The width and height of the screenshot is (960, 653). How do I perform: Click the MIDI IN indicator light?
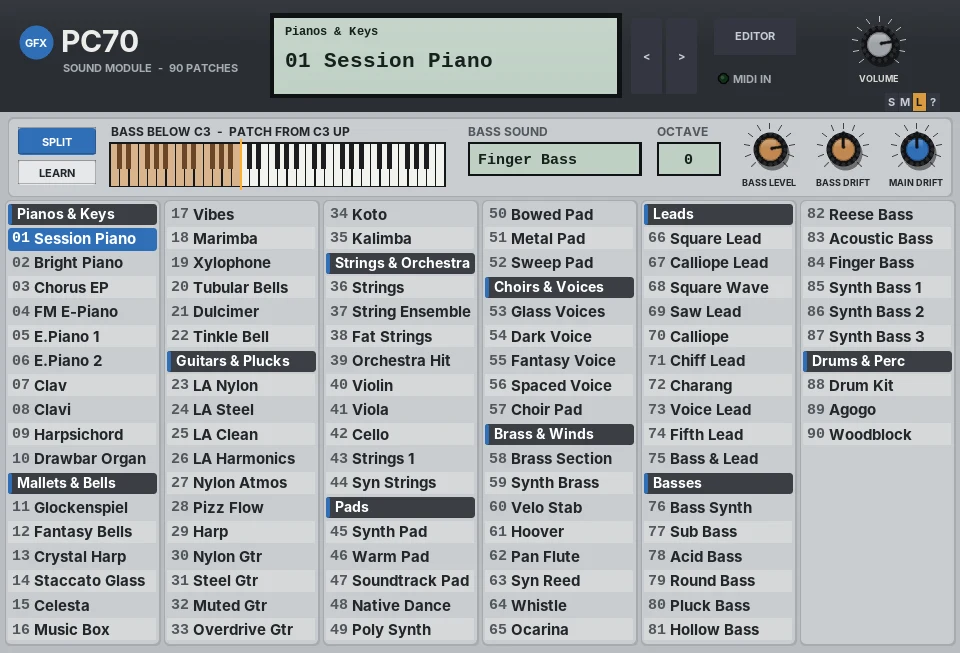(x=723, y=79)
